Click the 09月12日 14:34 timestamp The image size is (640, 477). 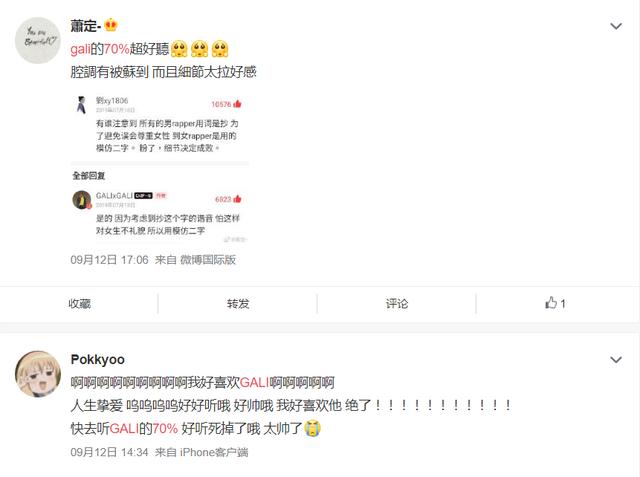[109, 452]
